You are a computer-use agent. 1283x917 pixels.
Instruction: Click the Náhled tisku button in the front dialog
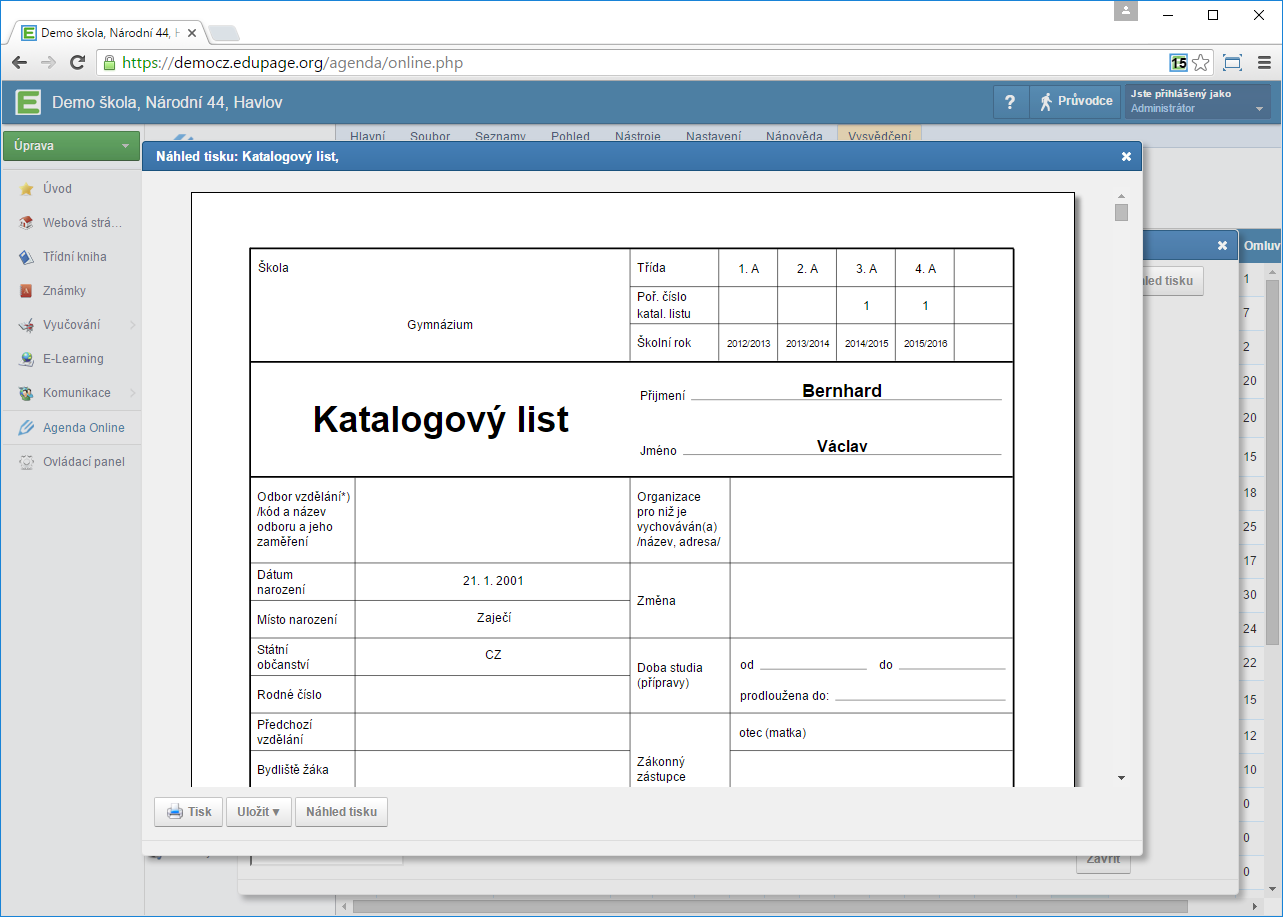pos(341,812)
